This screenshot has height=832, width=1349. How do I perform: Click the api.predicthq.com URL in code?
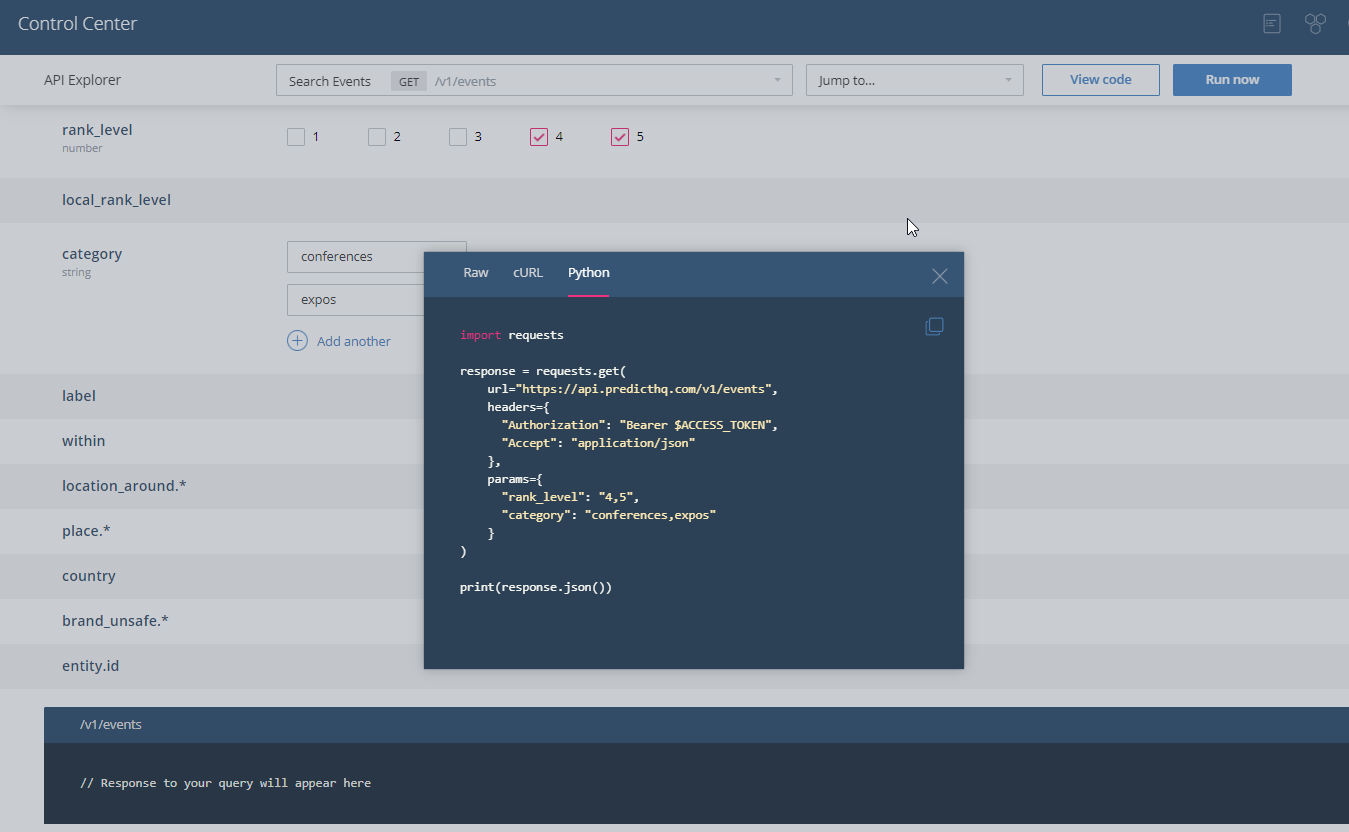pos(646,389)
